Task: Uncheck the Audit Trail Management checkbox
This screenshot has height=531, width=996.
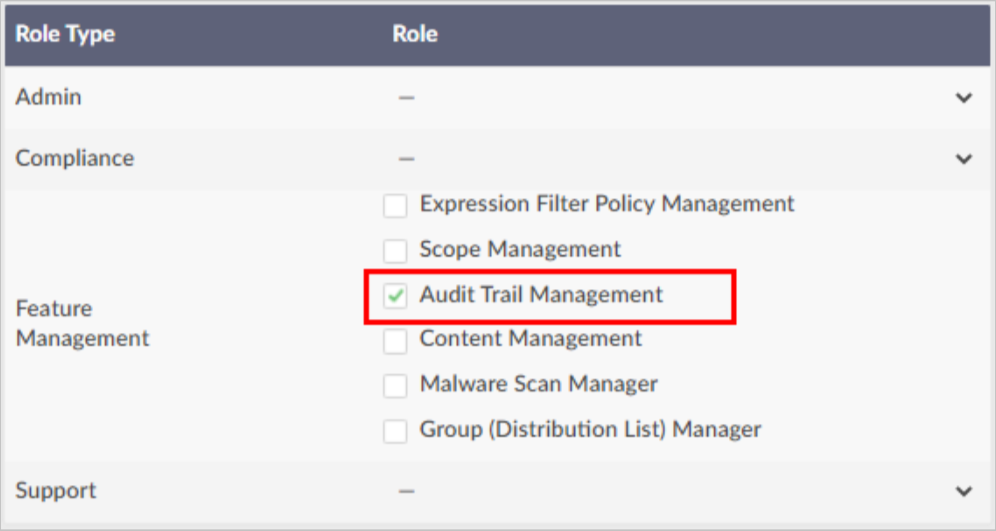Action: click(x=395, y=296)
